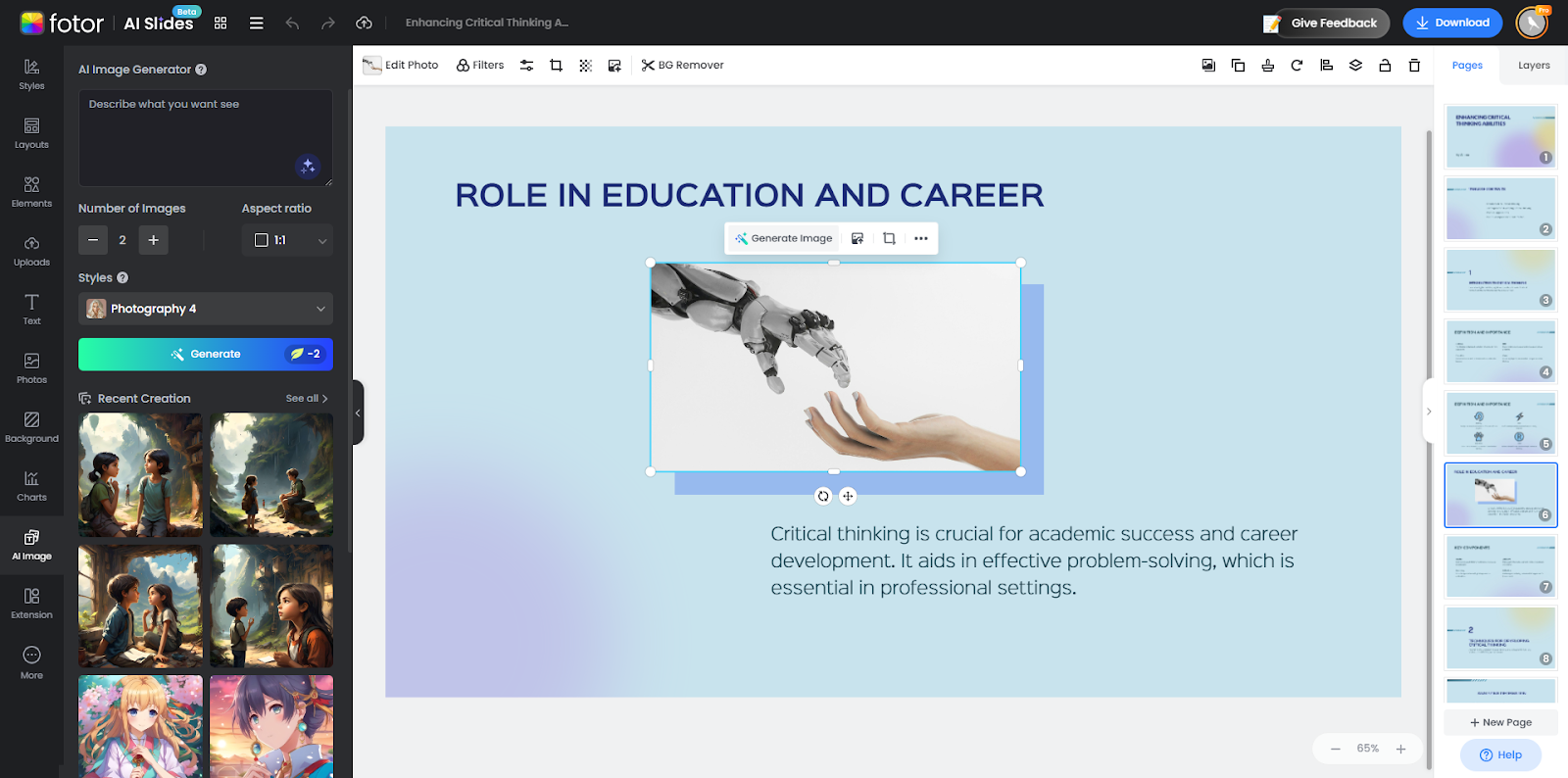Collapse the left panel with arrow handle
The image size is (1568, 778).
click(358, 413)
